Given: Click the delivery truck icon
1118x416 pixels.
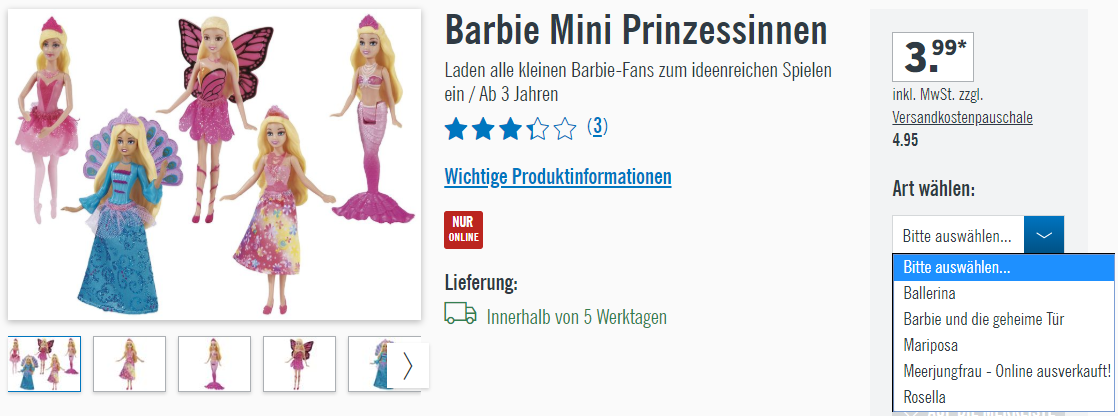Looking at the screenshot, I should 460,313.
